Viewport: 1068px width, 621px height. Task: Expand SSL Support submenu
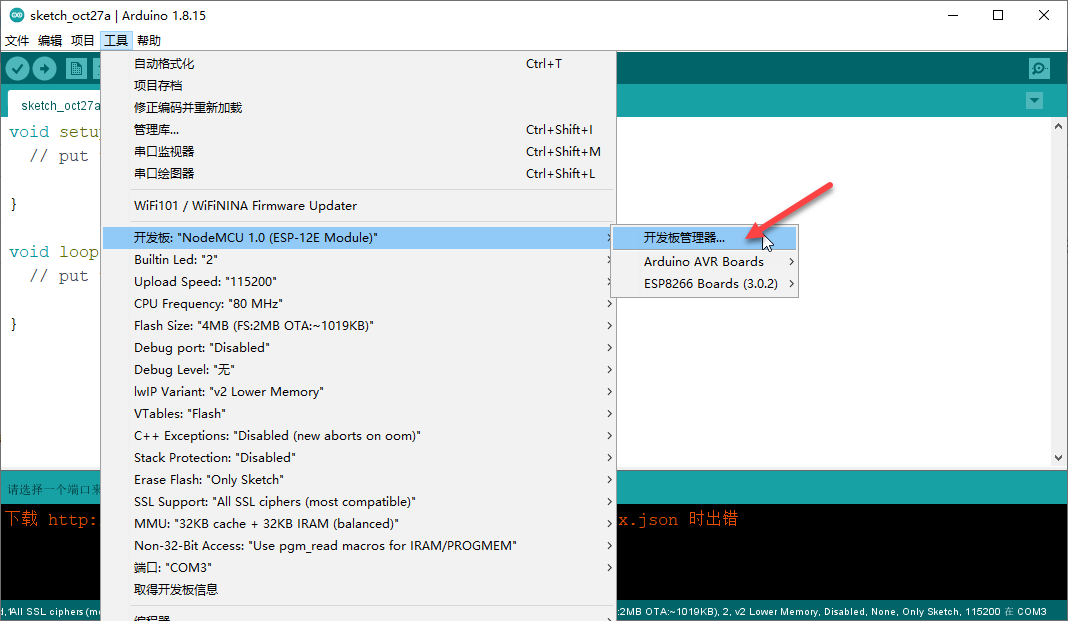(359, 502)
